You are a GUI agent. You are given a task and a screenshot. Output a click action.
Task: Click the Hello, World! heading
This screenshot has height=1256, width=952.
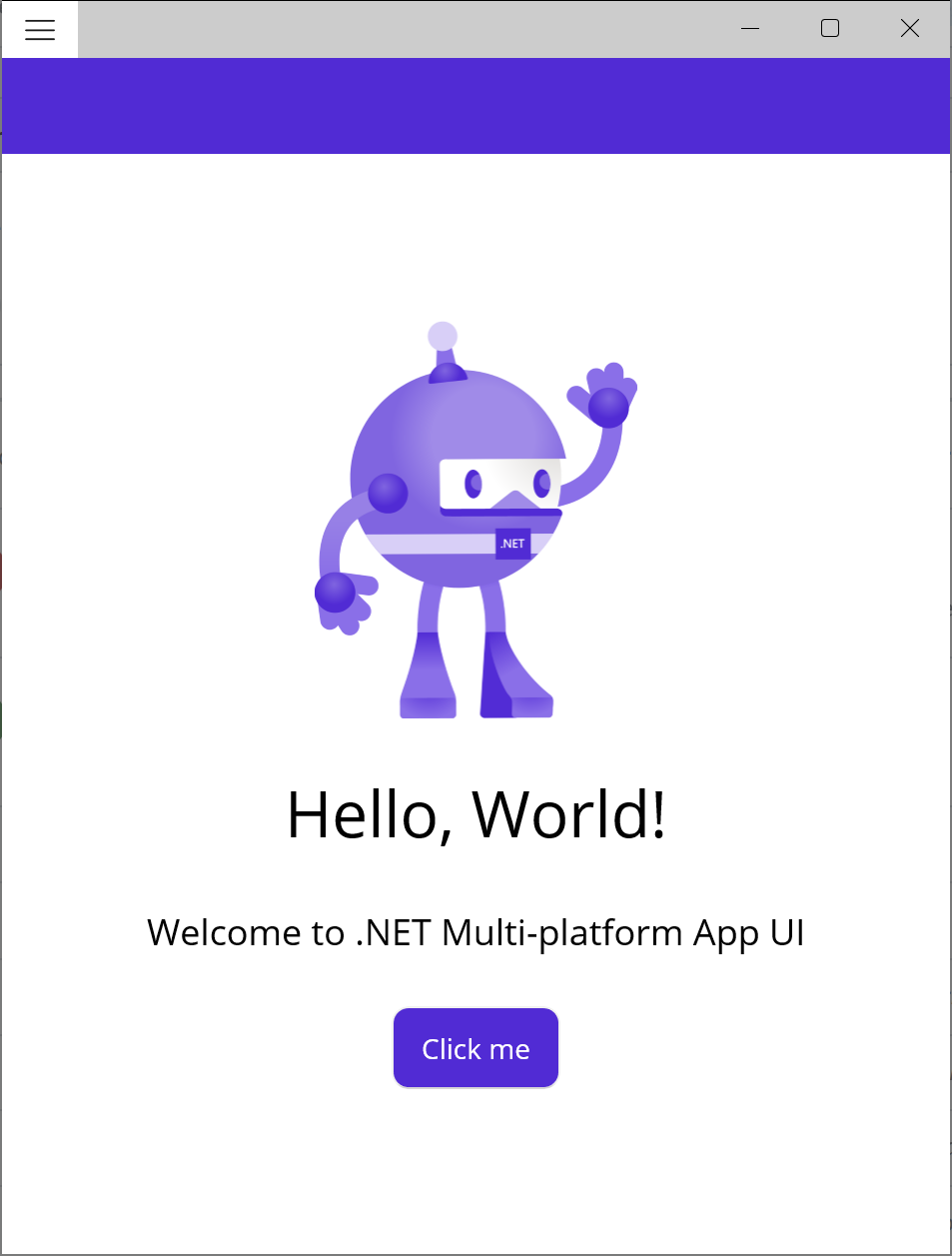pos(476,816)
